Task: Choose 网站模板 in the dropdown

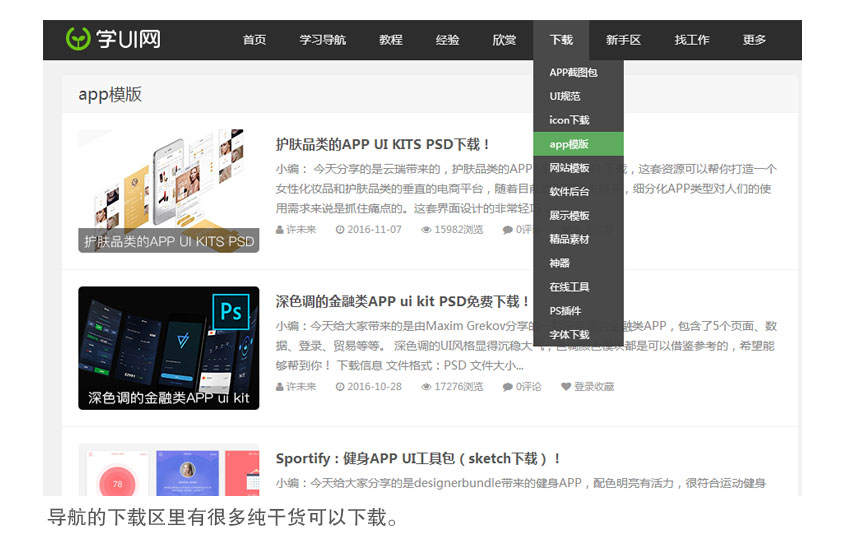Action: (x=578, y=167)
